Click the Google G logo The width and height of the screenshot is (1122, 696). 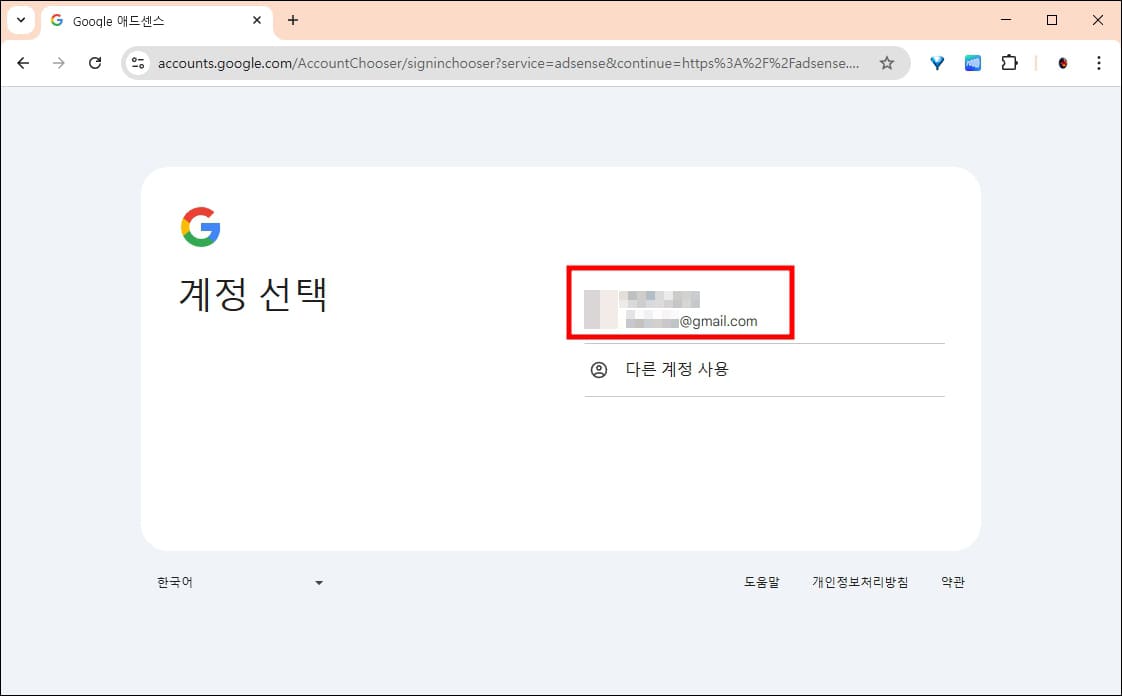200,227
